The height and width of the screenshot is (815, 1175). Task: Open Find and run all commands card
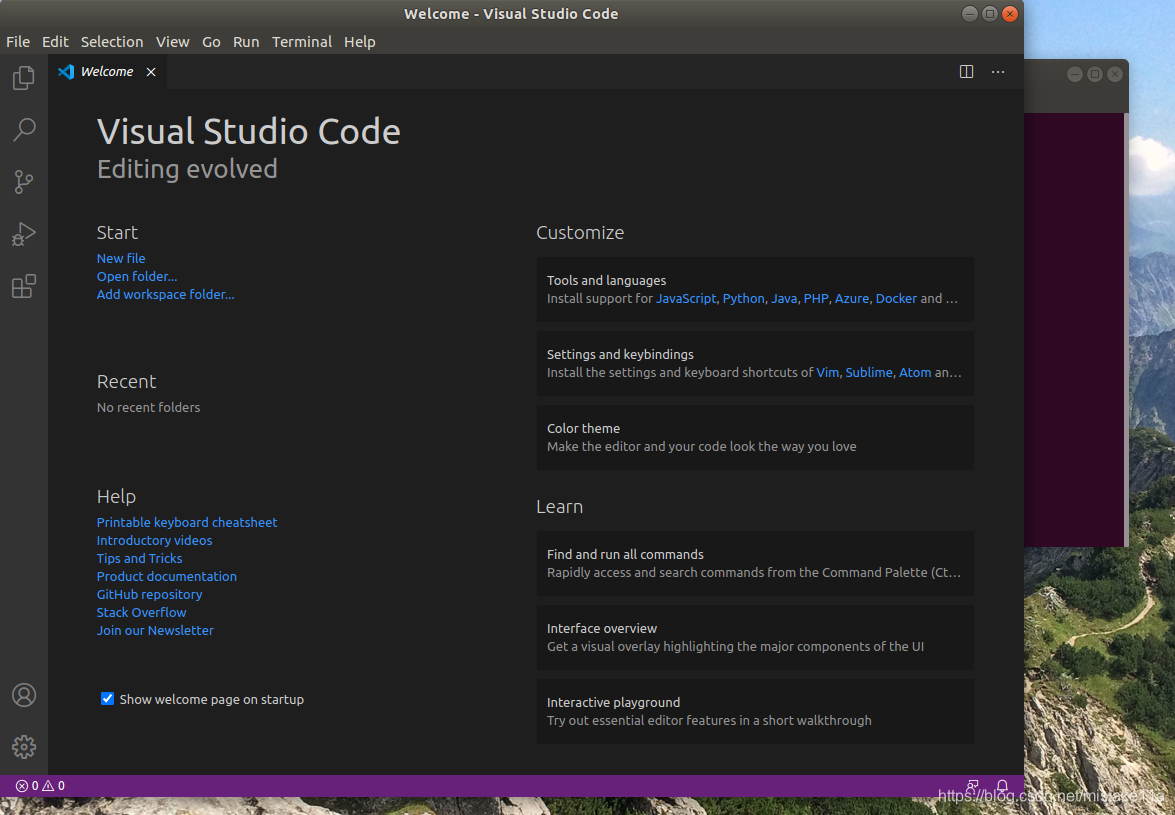(755, 563)
